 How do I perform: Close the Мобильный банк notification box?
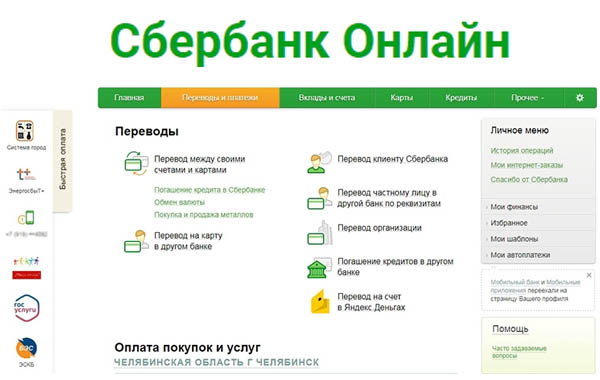[x=589, y=275]
